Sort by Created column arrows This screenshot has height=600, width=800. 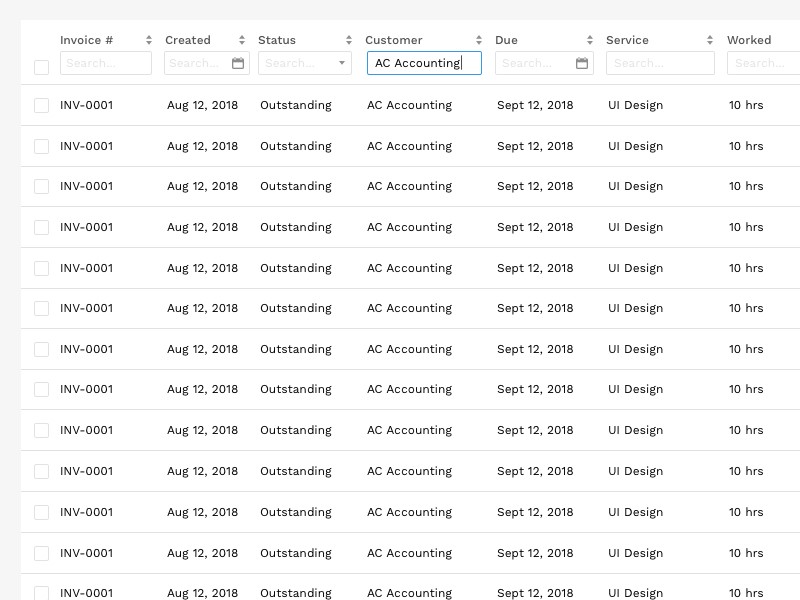coord(242,40)
